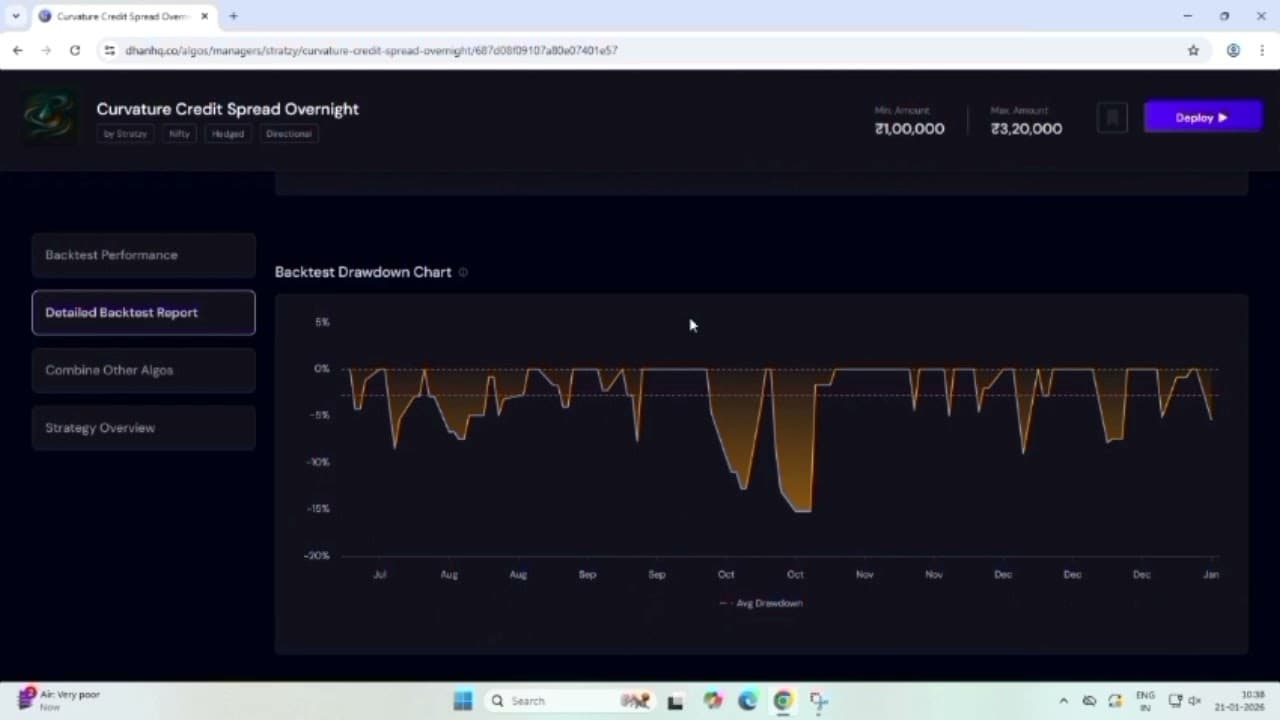Open the Chrome three-dot menu
1280x720 pixels.
[x=1261, y=50]
